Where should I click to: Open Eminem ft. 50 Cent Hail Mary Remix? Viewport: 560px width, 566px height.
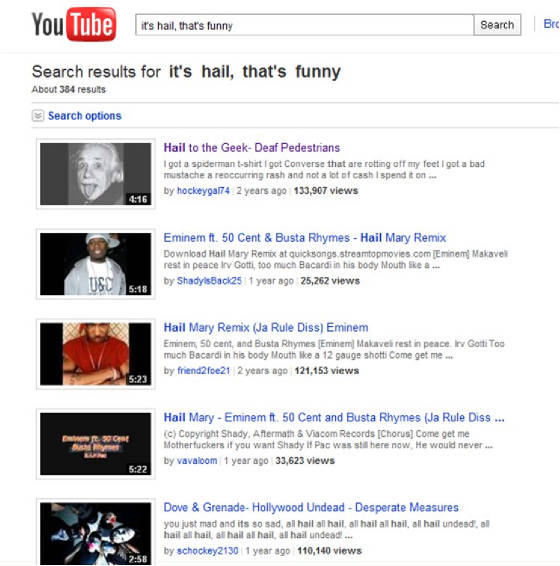(305, 238)
